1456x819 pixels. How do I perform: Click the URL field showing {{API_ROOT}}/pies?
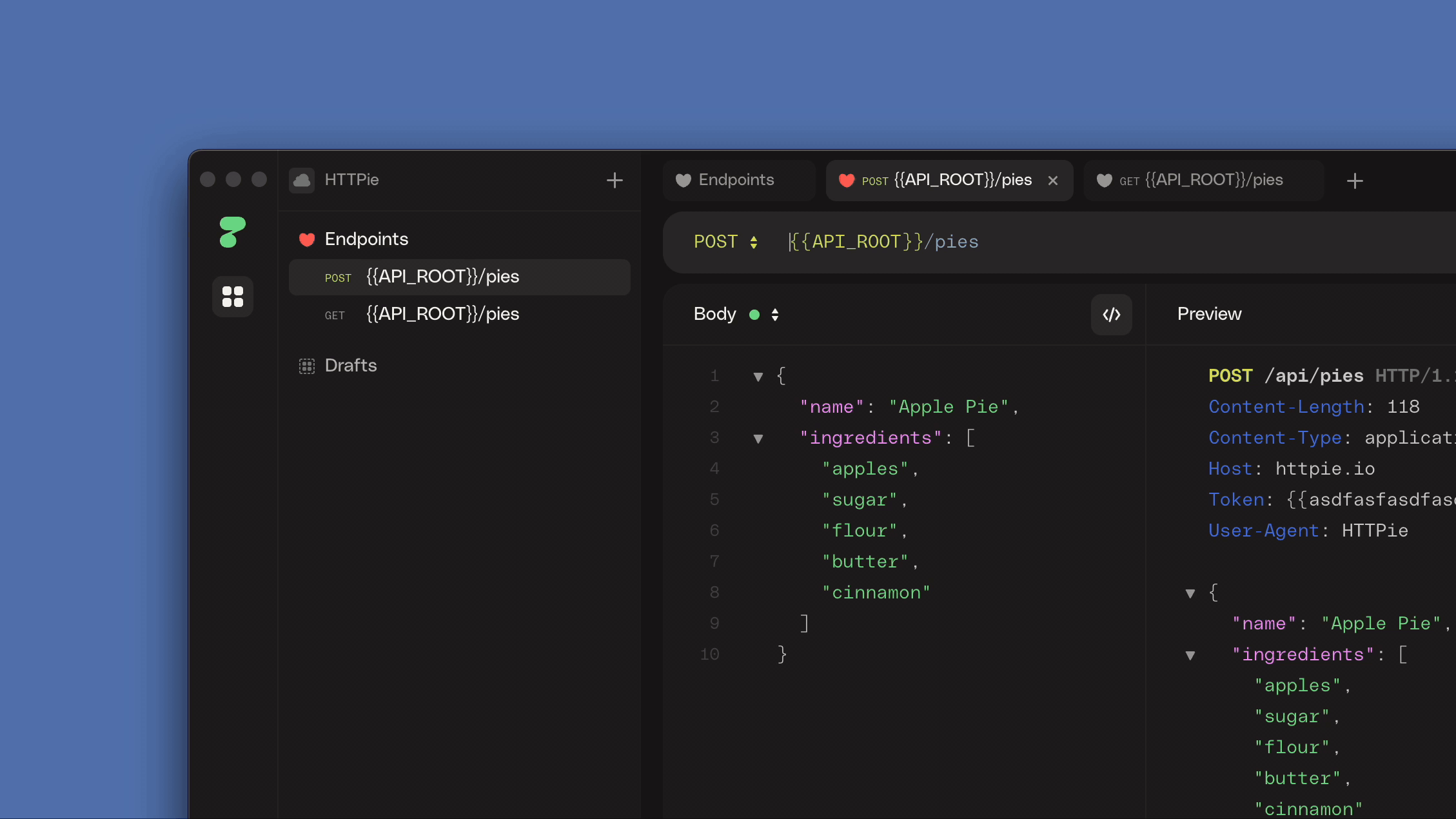(883, 242)
